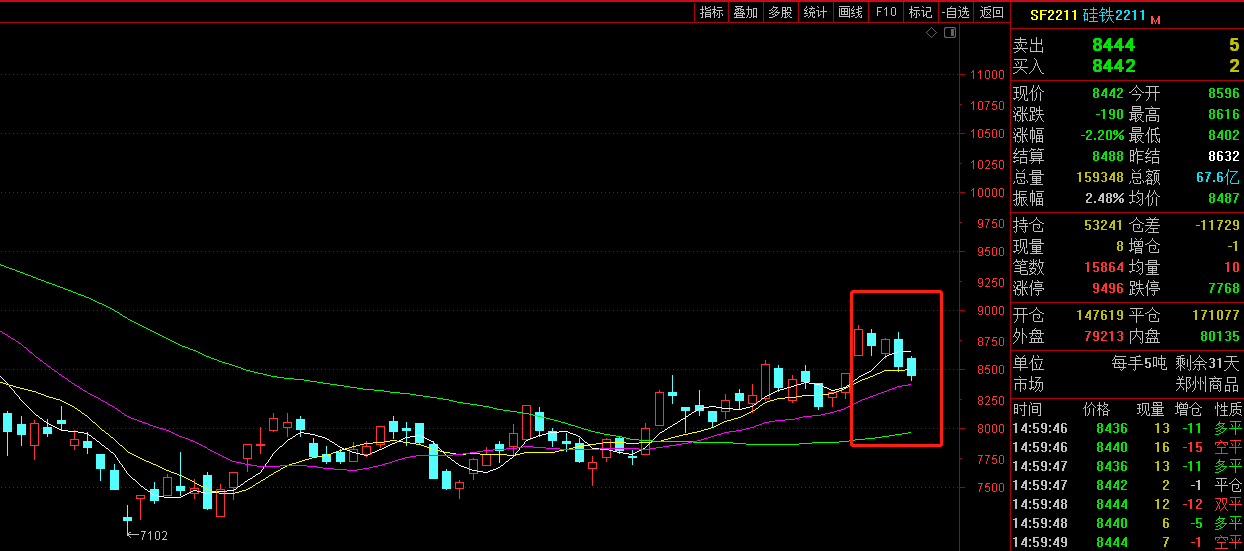The height and width of the screenshot is (551, 1244).
Task: Open the 指标 indicators menu
Action: (711, 12)
